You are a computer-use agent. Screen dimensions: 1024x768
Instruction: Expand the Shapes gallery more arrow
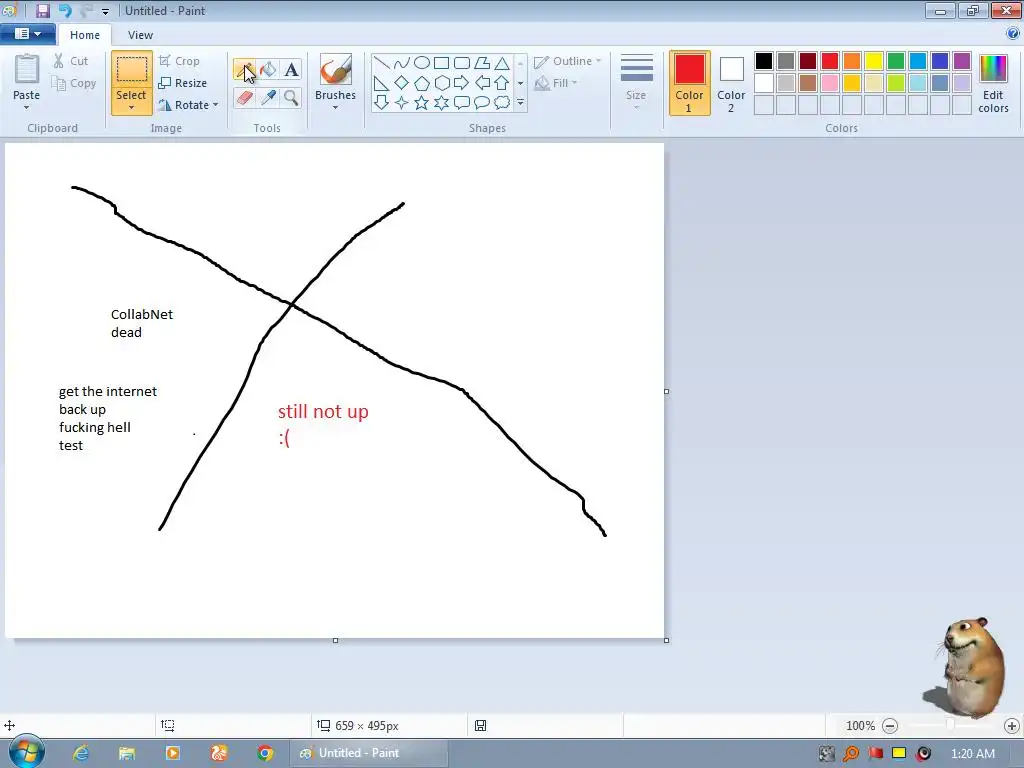(520, 103)
